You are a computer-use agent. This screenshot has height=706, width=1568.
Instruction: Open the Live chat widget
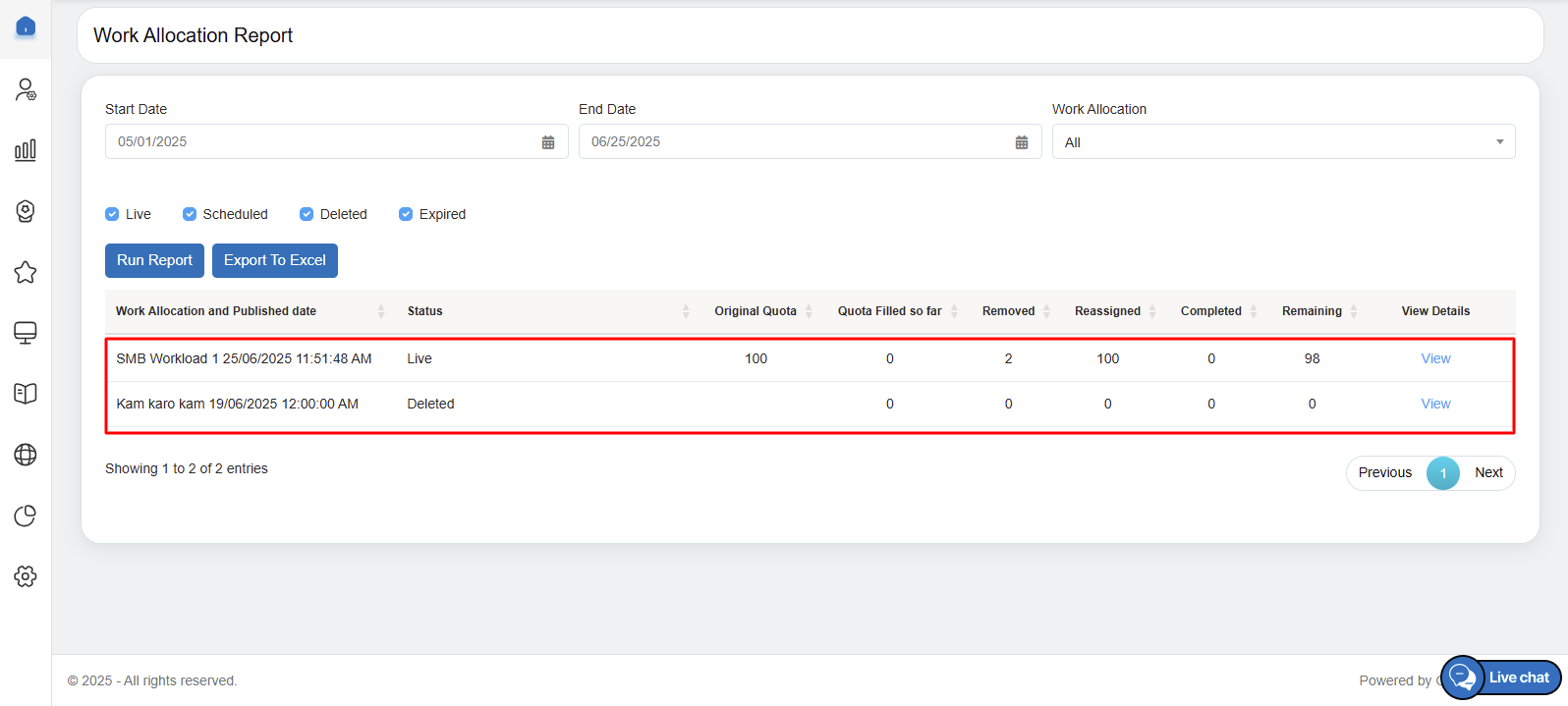tap(1501, 678)
